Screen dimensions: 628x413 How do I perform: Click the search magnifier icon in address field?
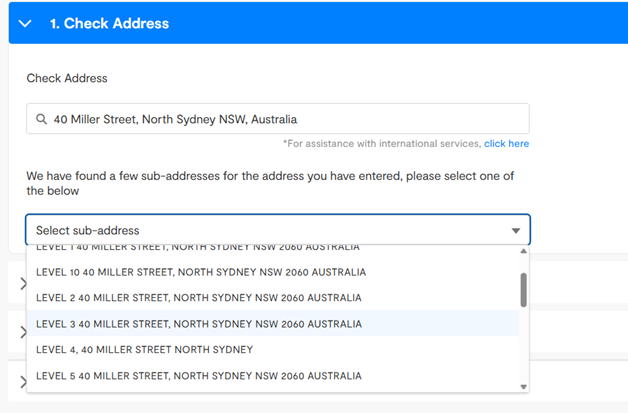[41, 119]
